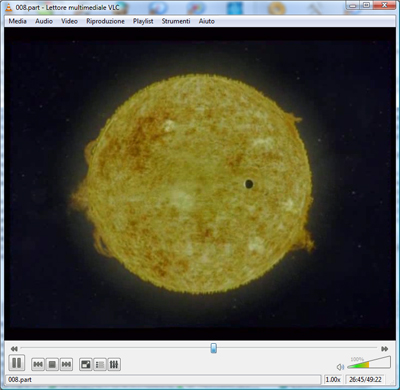
Task: Expand the Strumenti menu
Action: [x=176, y=21]
